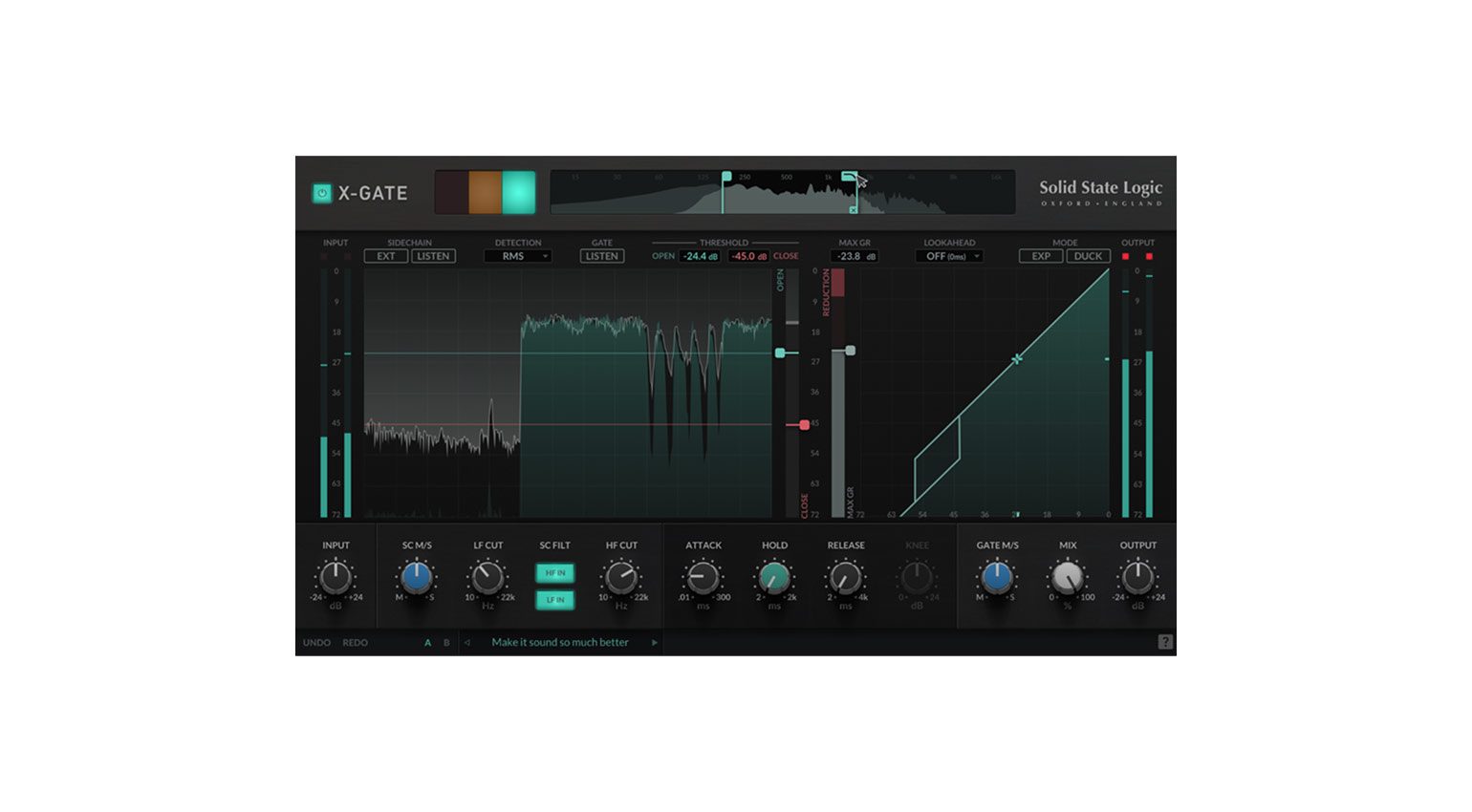Toggle the X-Gate power button
This screenshot has width=1472, height=812.
point(323,192)
